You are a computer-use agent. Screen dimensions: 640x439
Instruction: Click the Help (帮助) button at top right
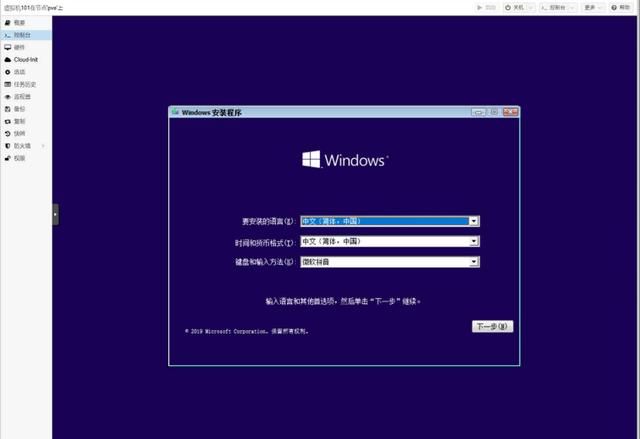pos(620,7)
